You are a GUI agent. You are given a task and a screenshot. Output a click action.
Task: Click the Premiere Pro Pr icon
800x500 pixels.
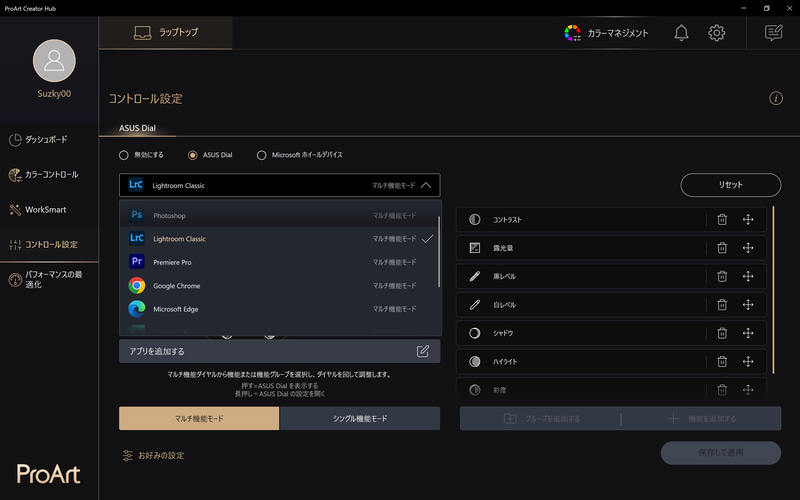(x=137, y=262)
